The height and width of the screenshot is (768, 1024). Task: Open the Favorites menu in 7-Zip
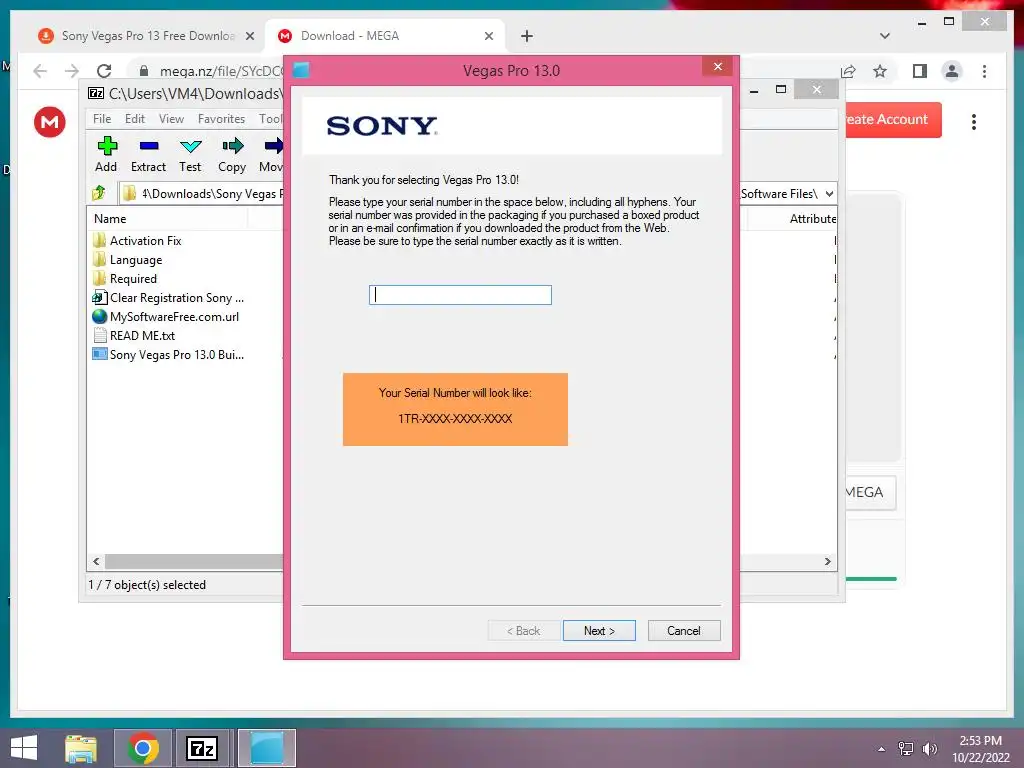pyautogui.click(x=221, y=119)
